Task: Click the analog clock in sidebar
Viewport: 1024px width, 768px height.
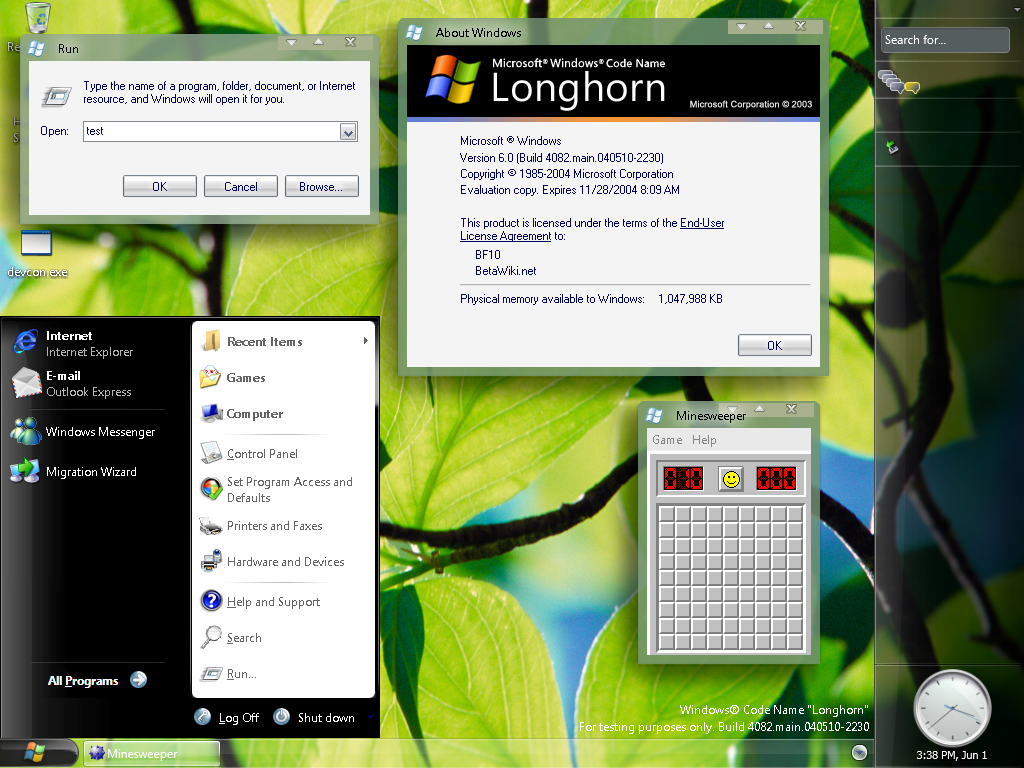Action: pyautogui.click(x=951, y=707)
